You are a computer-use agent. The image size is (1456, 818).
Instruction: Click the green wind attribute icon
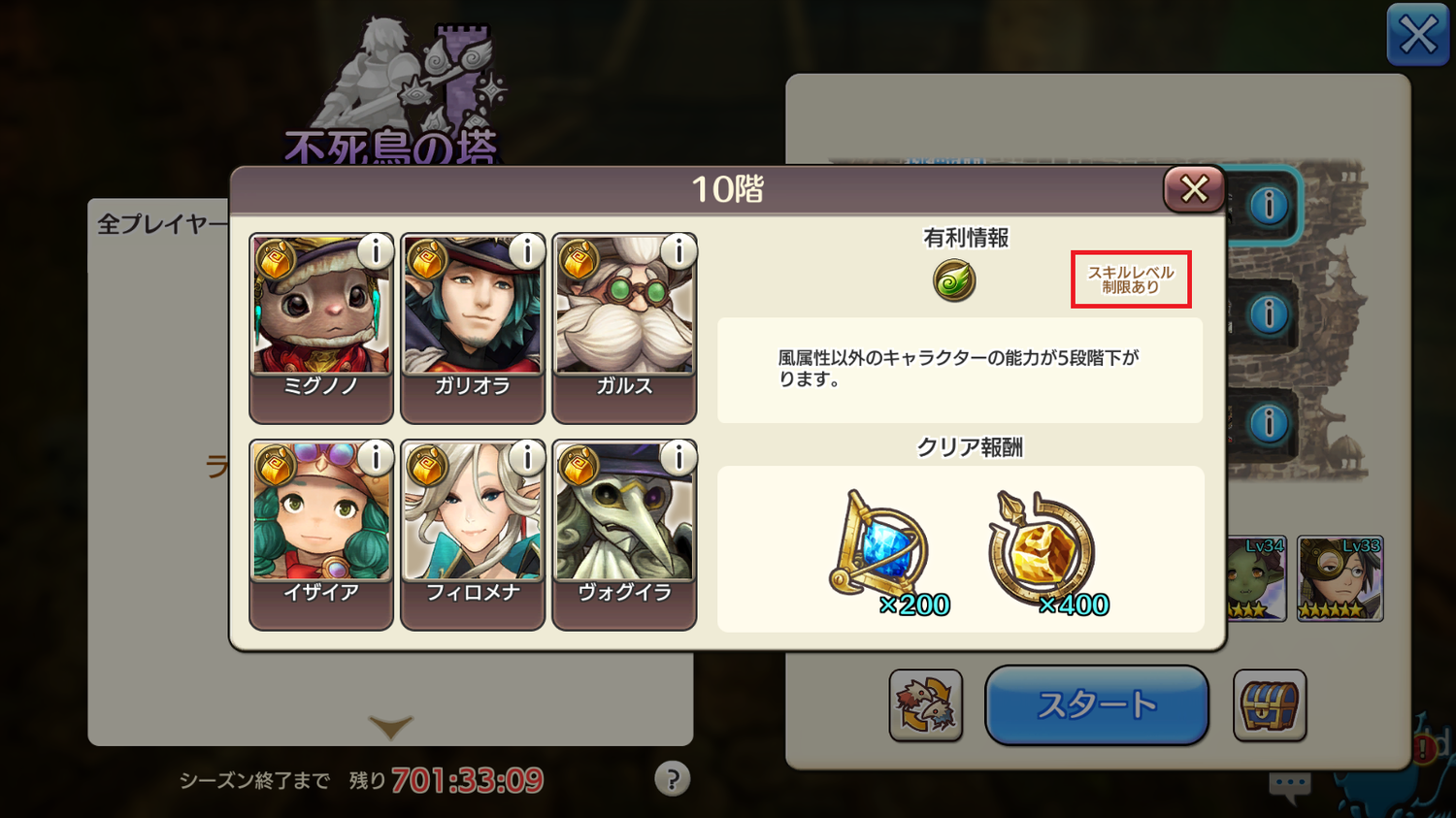[x=954, y=281]
